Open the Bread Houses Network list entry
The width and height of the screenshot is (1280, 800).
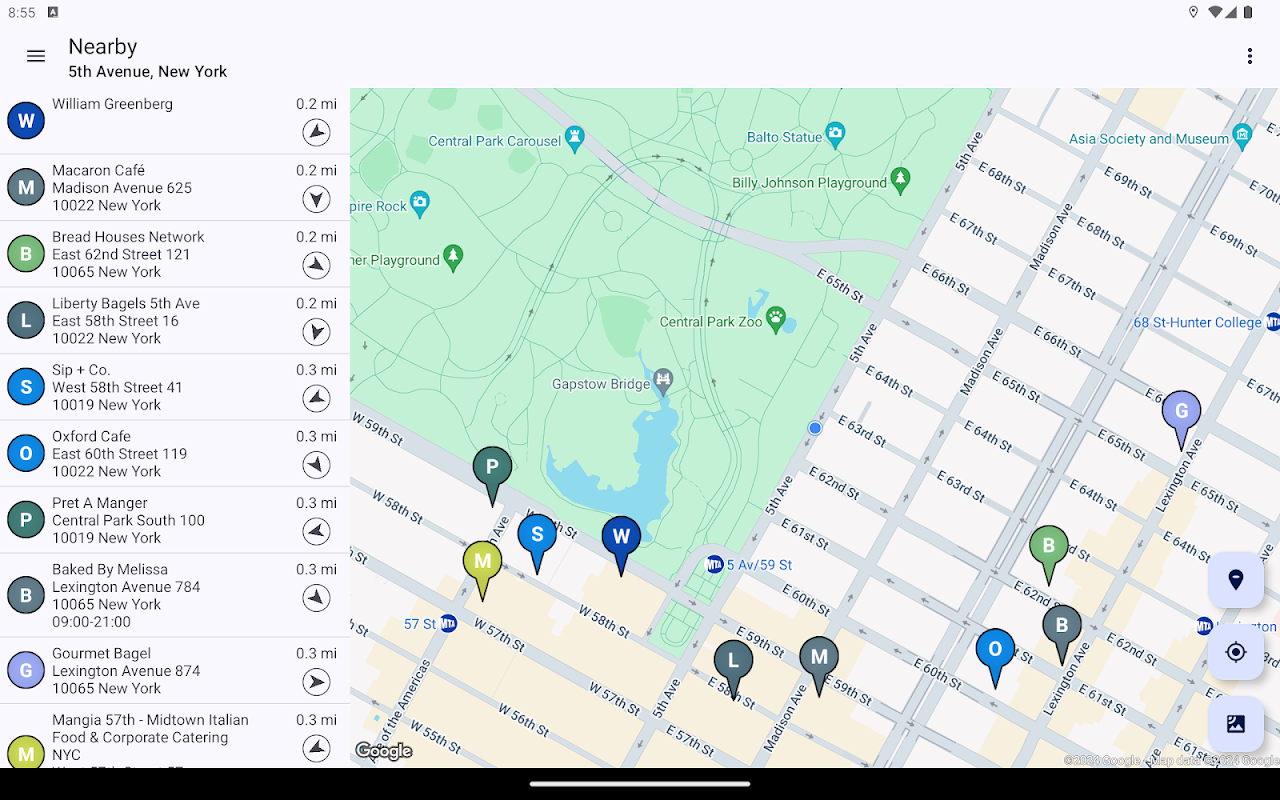(175, 254)
